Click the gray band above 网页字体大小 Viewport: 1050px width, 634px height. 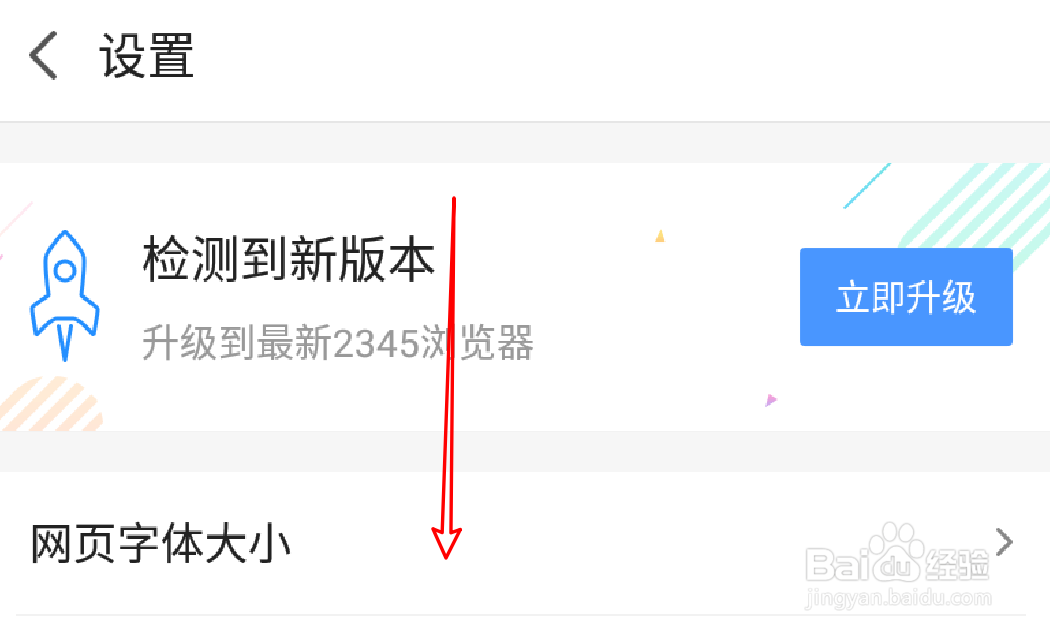click(x=525, y=452)
